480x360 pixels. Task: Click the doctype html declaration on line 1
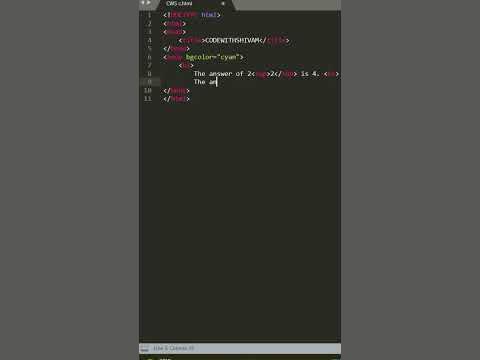pyautogui.click(x=192, y=15)
